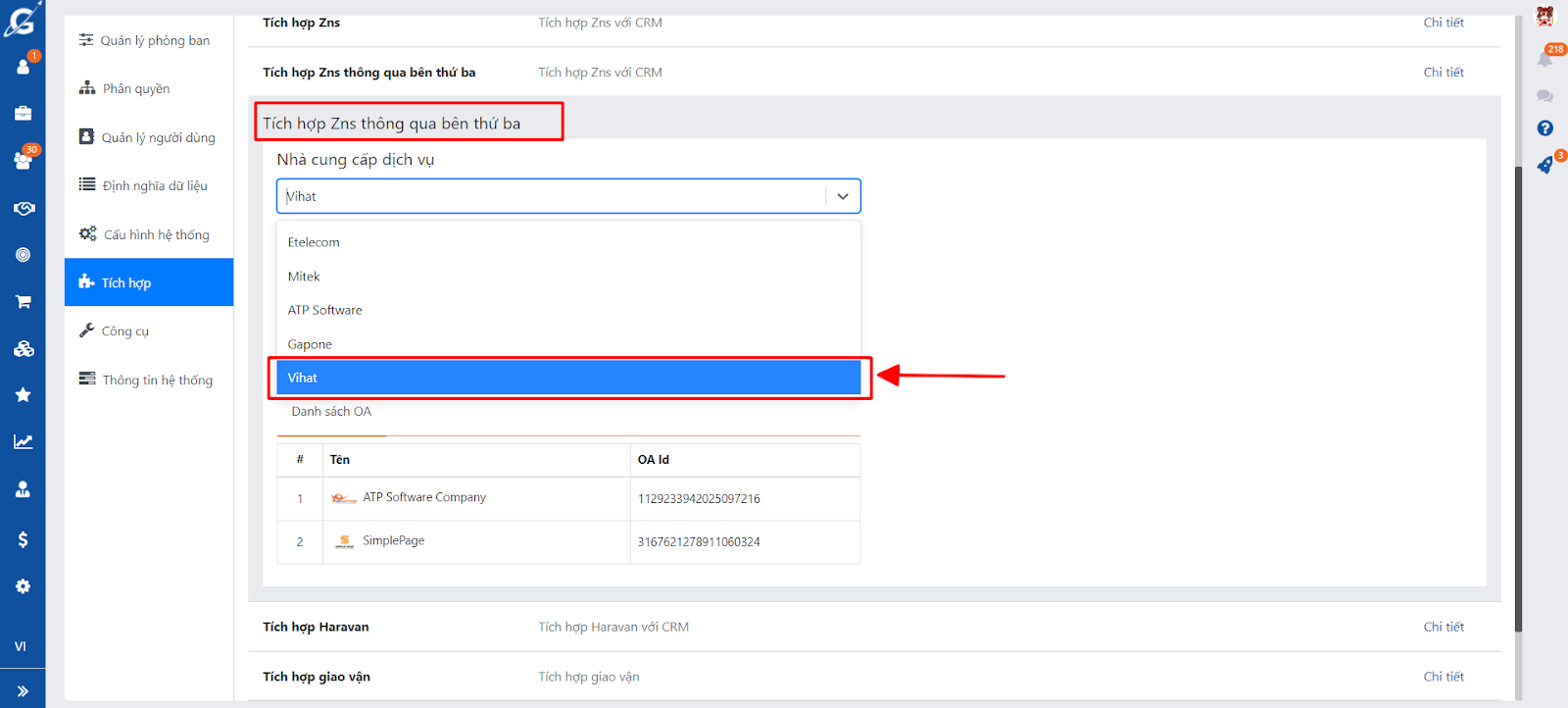Open notifications bell with 218 badge
The width and height of the screenshot is (1568, 708).
(1545, 59)
